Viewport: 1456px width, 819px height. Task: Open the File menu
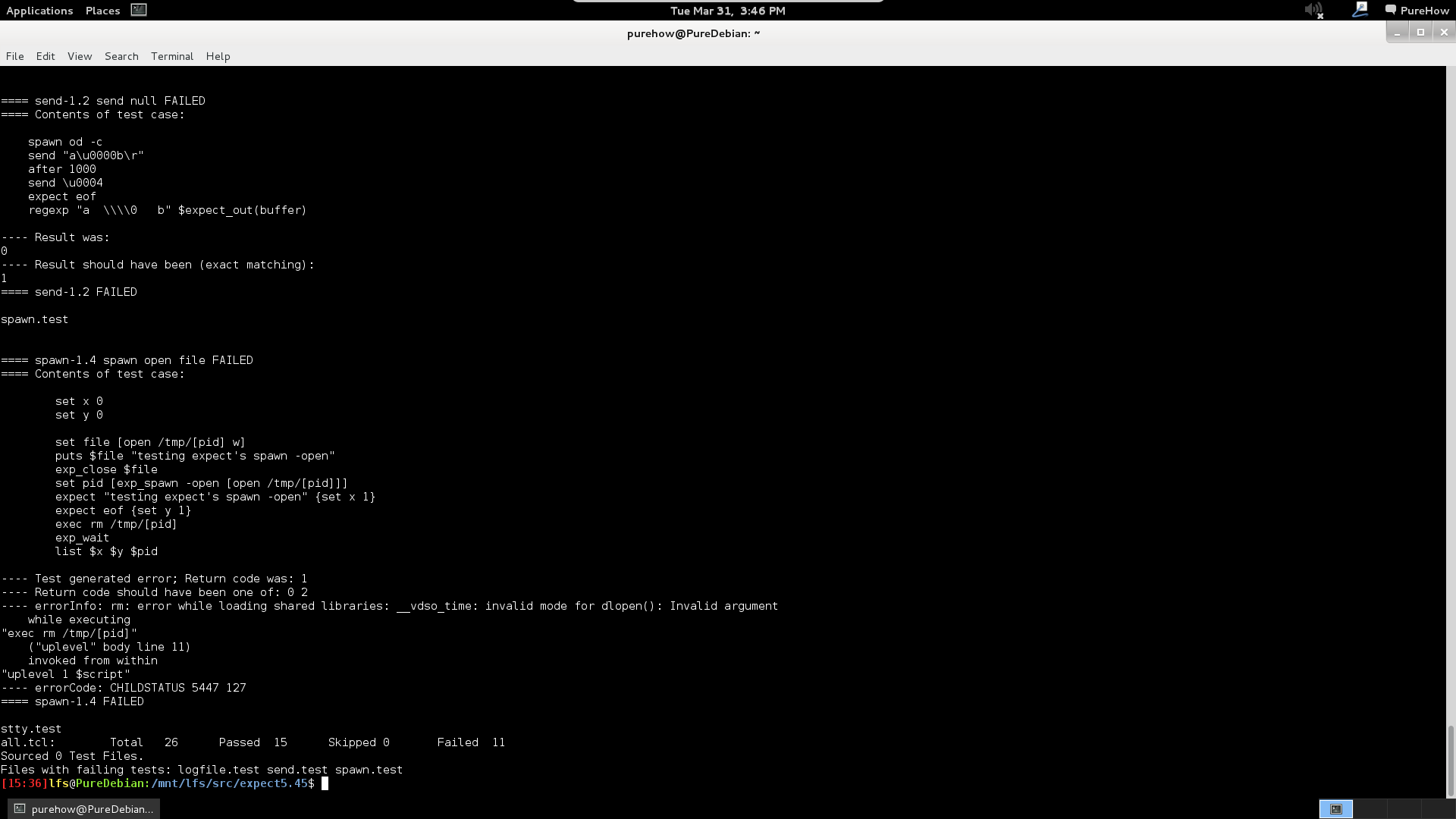pos(14,56)
